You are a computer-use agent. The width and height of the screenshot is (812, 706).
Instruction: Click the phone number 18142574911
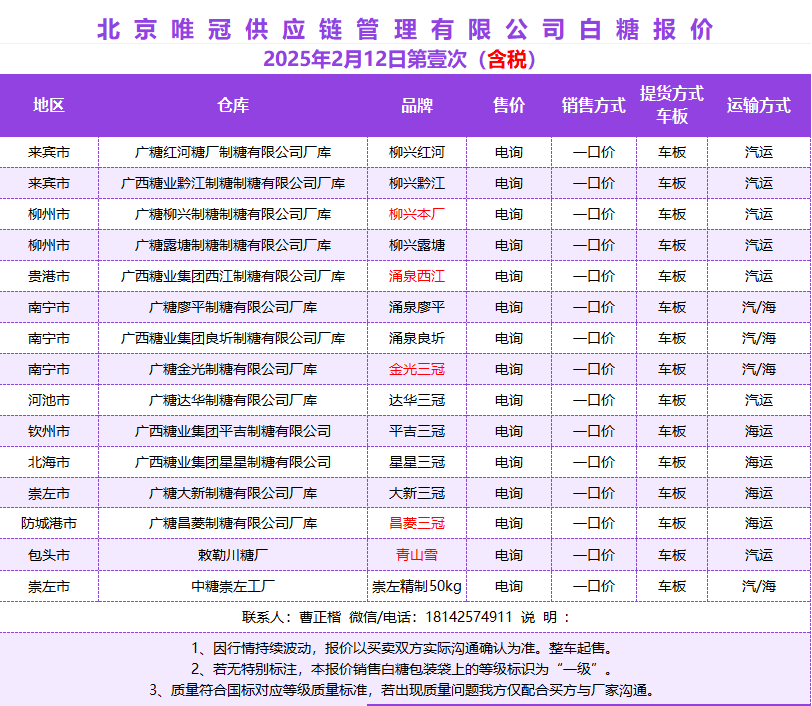[x=471, y=617]
